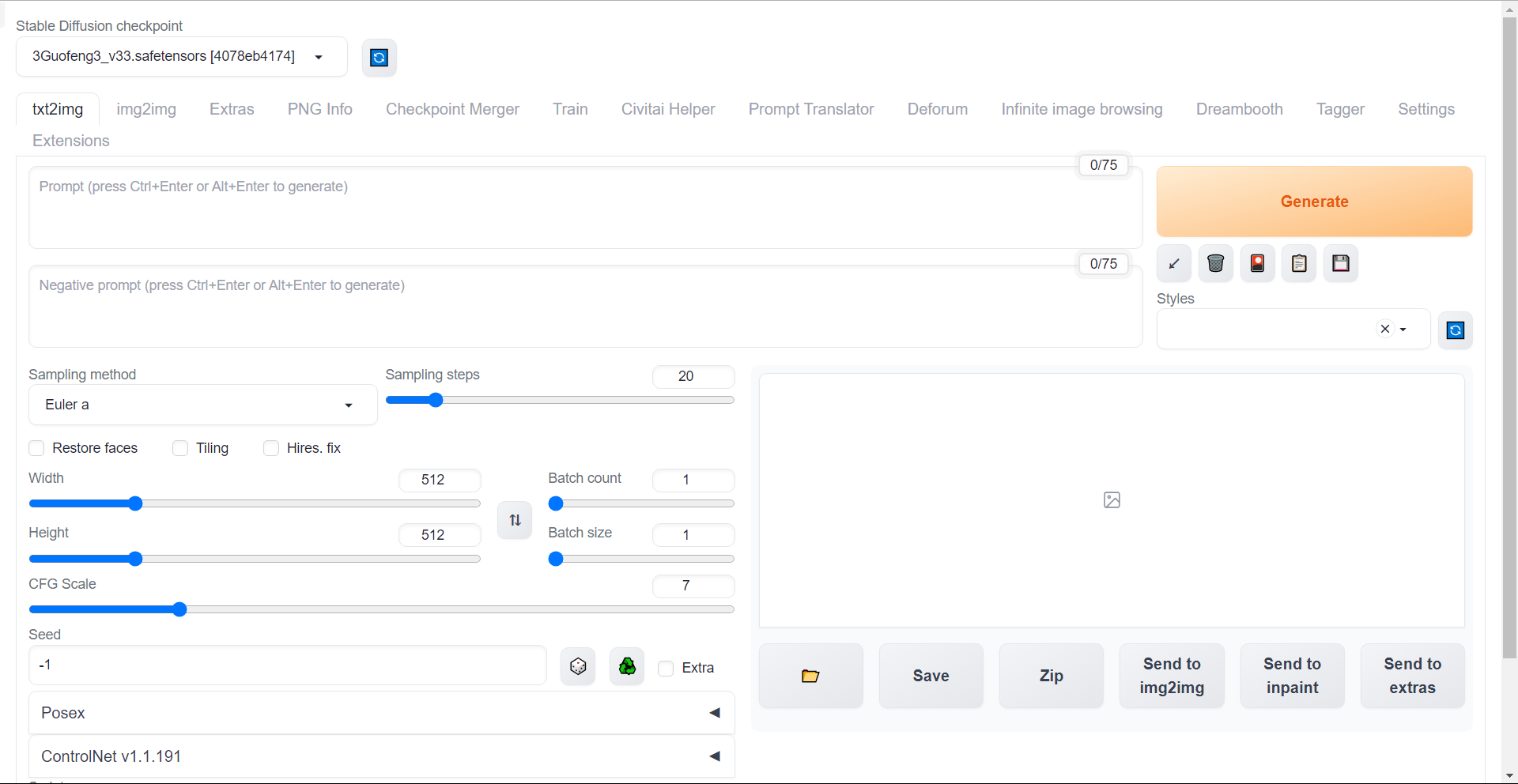Switch to the img2img tab
The width and height of the screenshot is (1518, 784).
coord(146,109)
